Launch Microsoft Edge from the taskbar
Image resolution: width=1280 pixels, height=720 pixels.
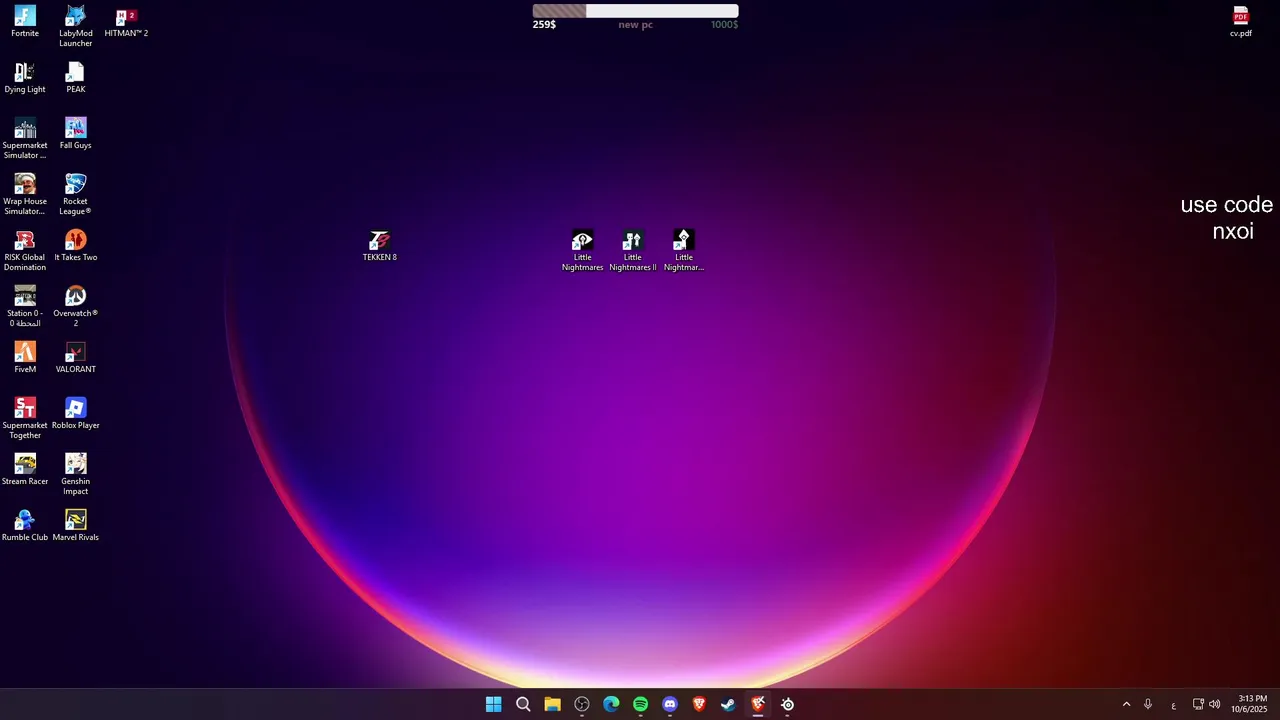pyautogui.click(x=611, y=704)
